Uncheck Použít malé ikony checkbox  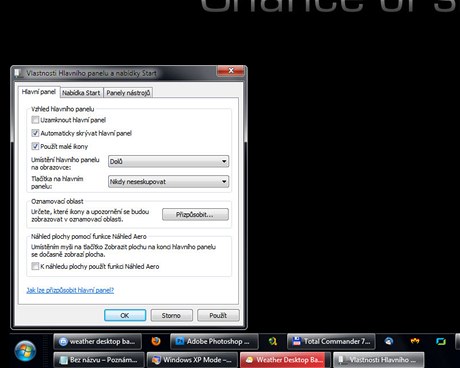tap(35, 146)
